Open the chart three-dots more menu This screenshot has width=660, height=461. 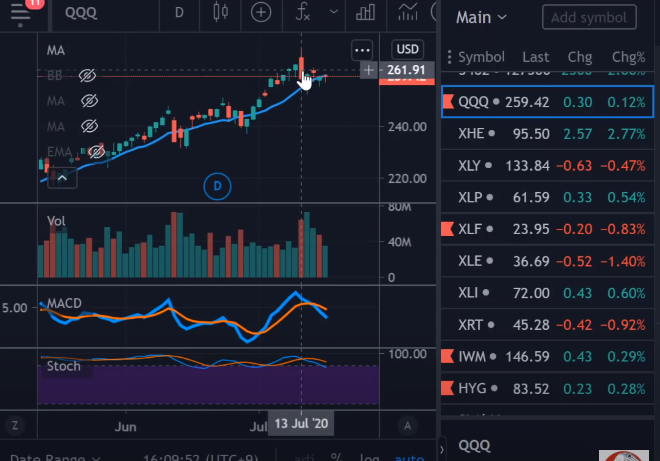tap(362, 51)
